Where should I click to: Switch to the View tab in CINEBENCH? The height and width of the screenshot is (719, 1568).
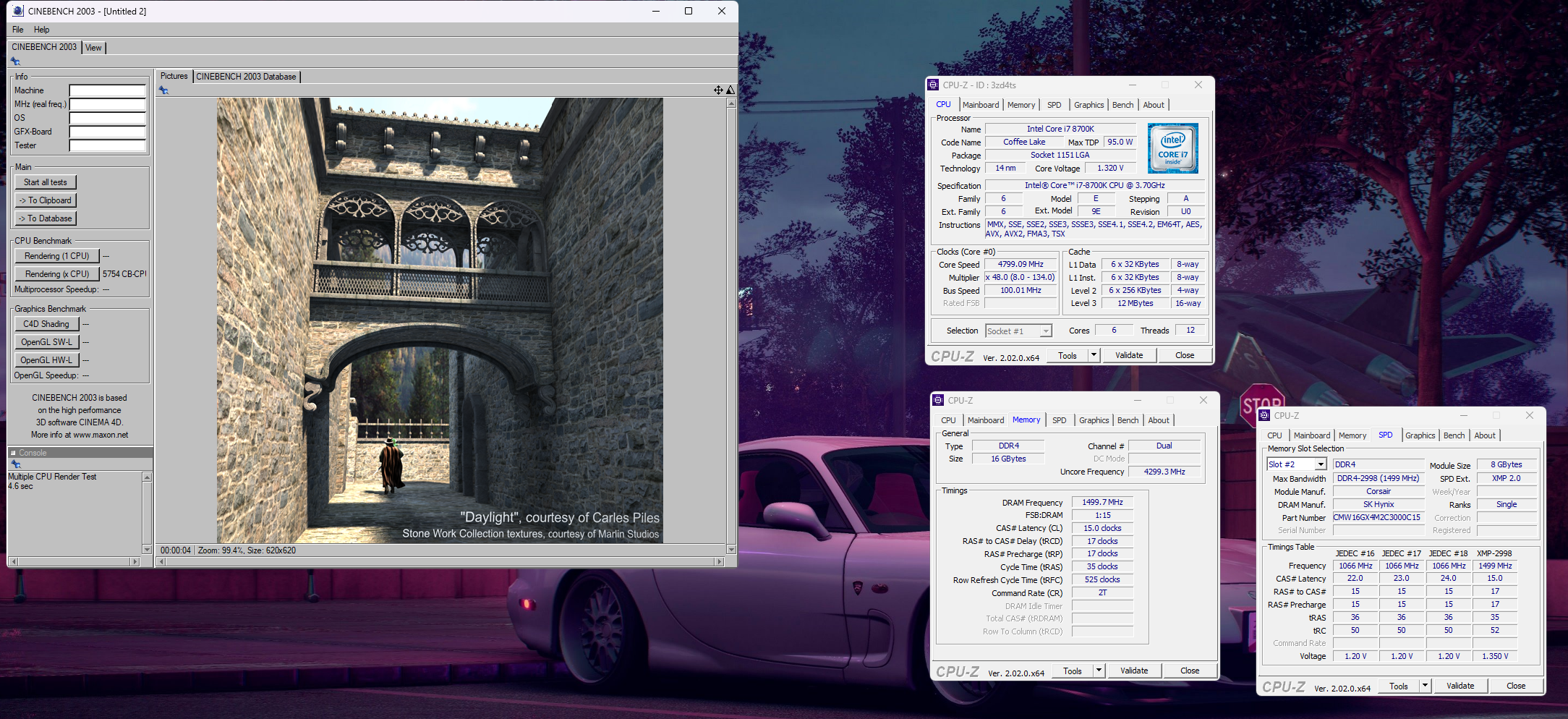(93, 48)
